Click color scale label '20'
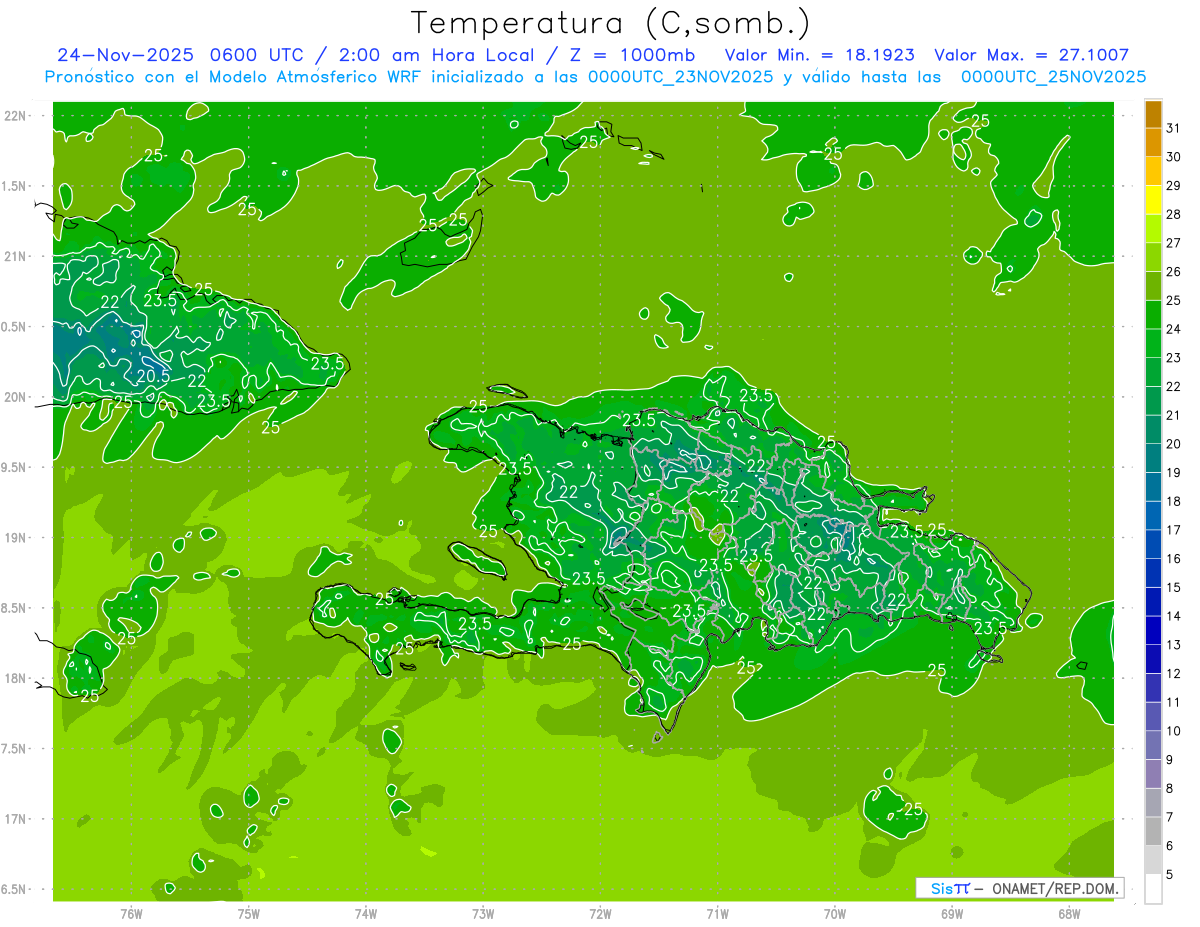Screen dimensions: 1200x927 1174,444
